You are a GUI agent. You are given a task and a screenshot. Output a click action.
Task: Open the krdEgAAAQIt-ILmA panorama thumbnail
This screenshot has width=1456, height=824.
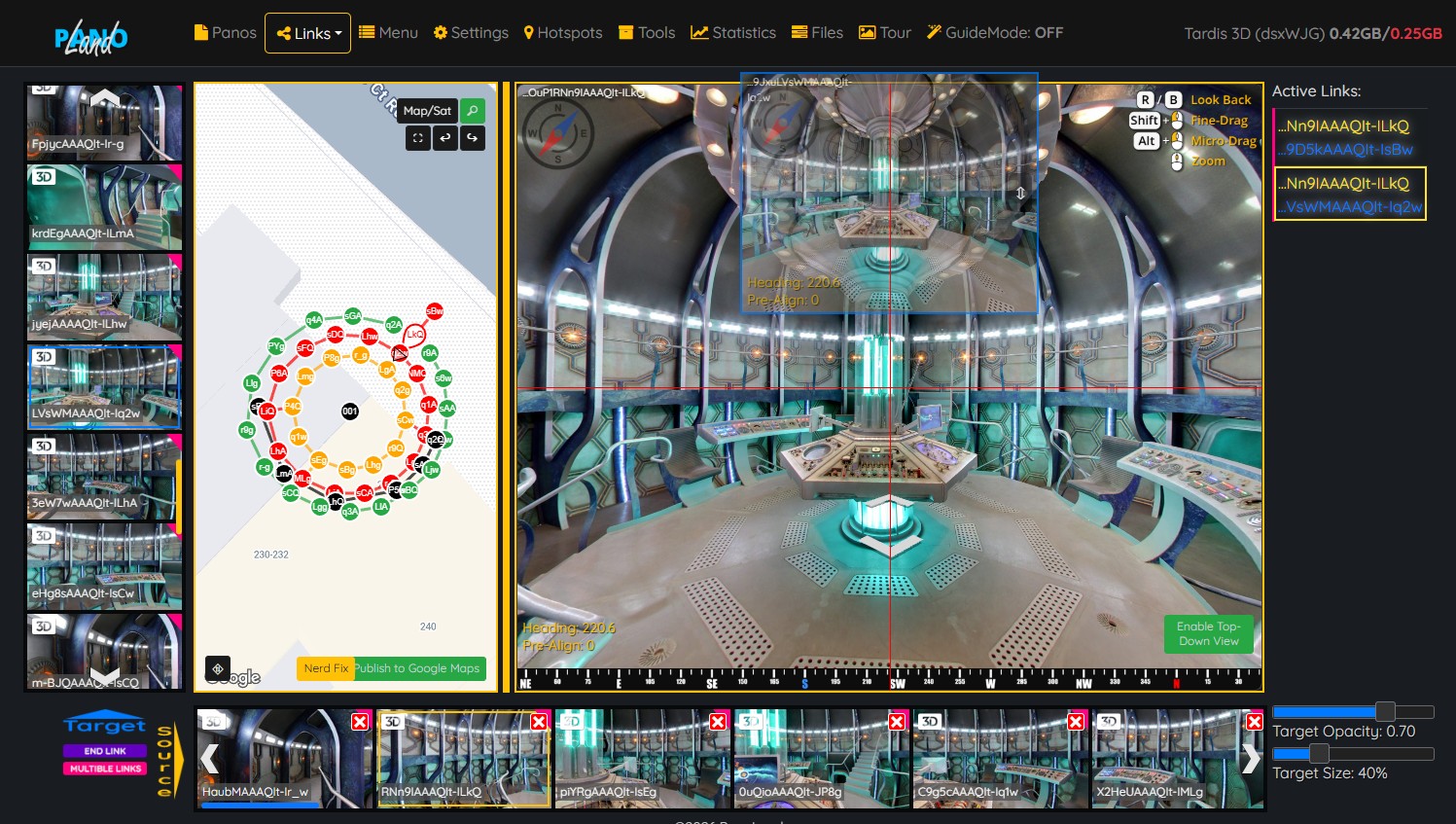click(x=105, y=207)
